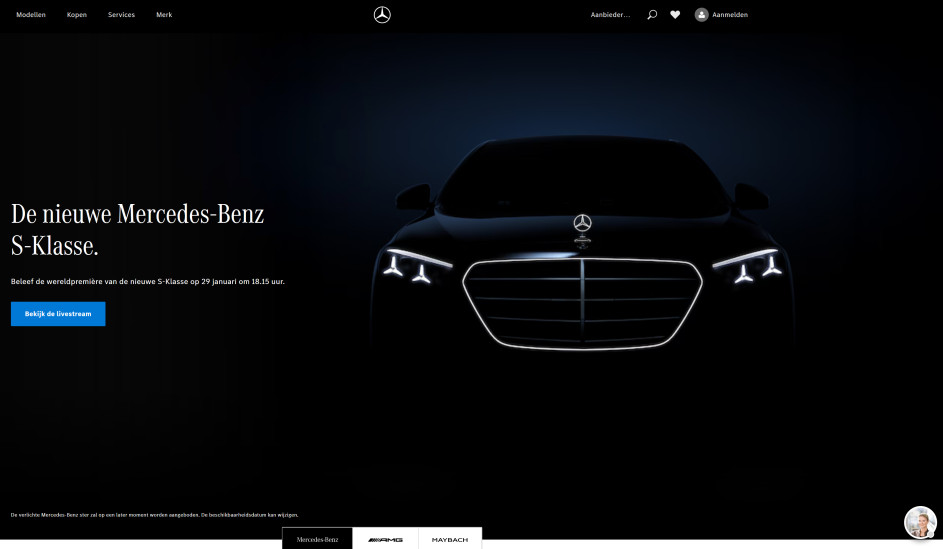Click the Mercedes-Benz star logo in header
The width and height of the screenshot is (943, 549).
(x=382, y=15)
